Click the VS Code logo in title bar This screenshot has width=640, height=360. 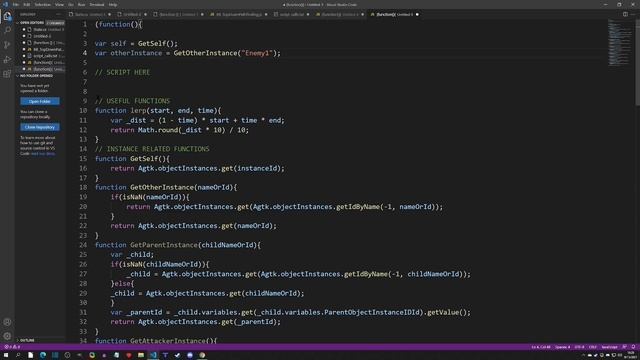pos(5,4)
